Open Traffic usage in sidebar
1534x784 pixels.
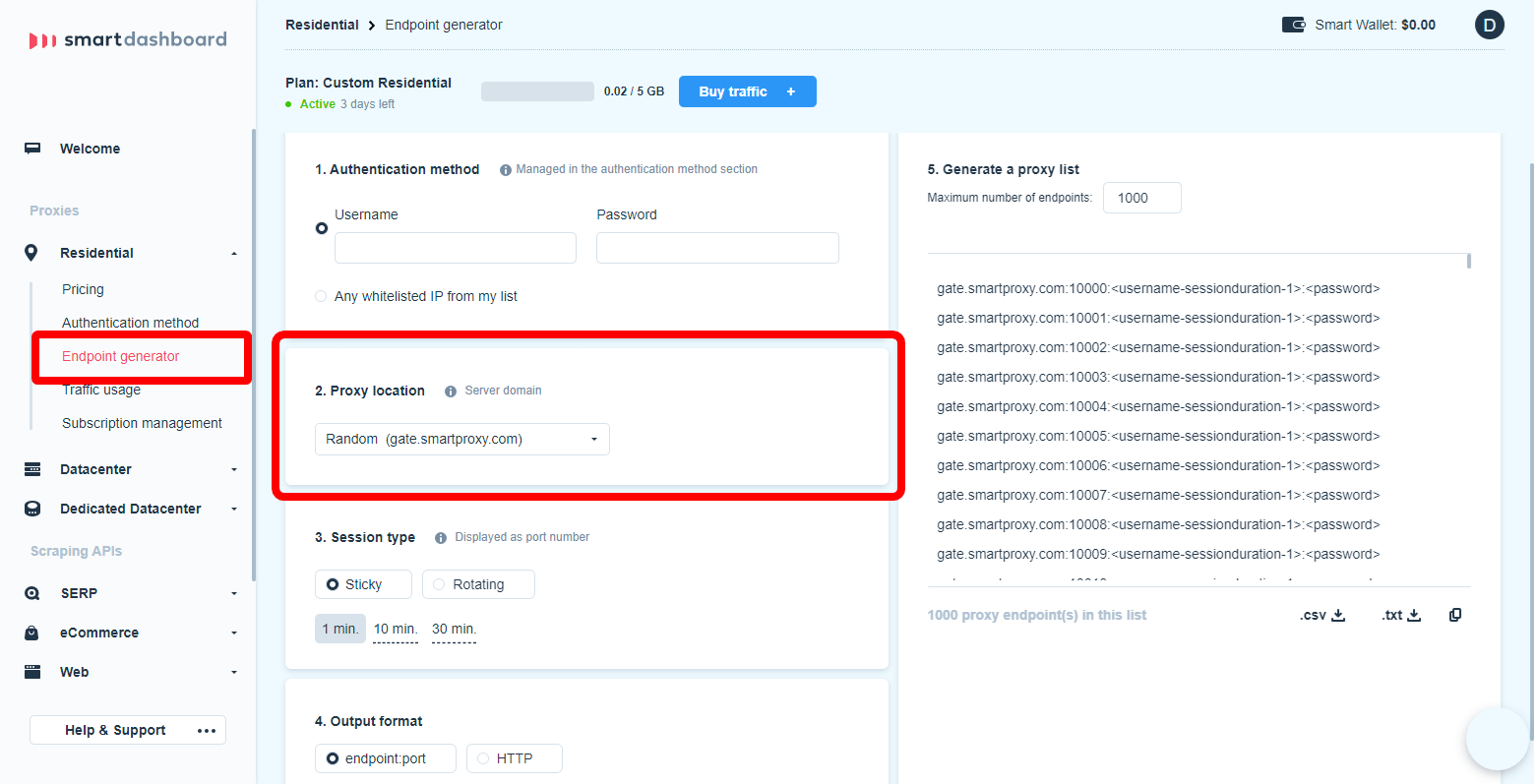point(101,390)
